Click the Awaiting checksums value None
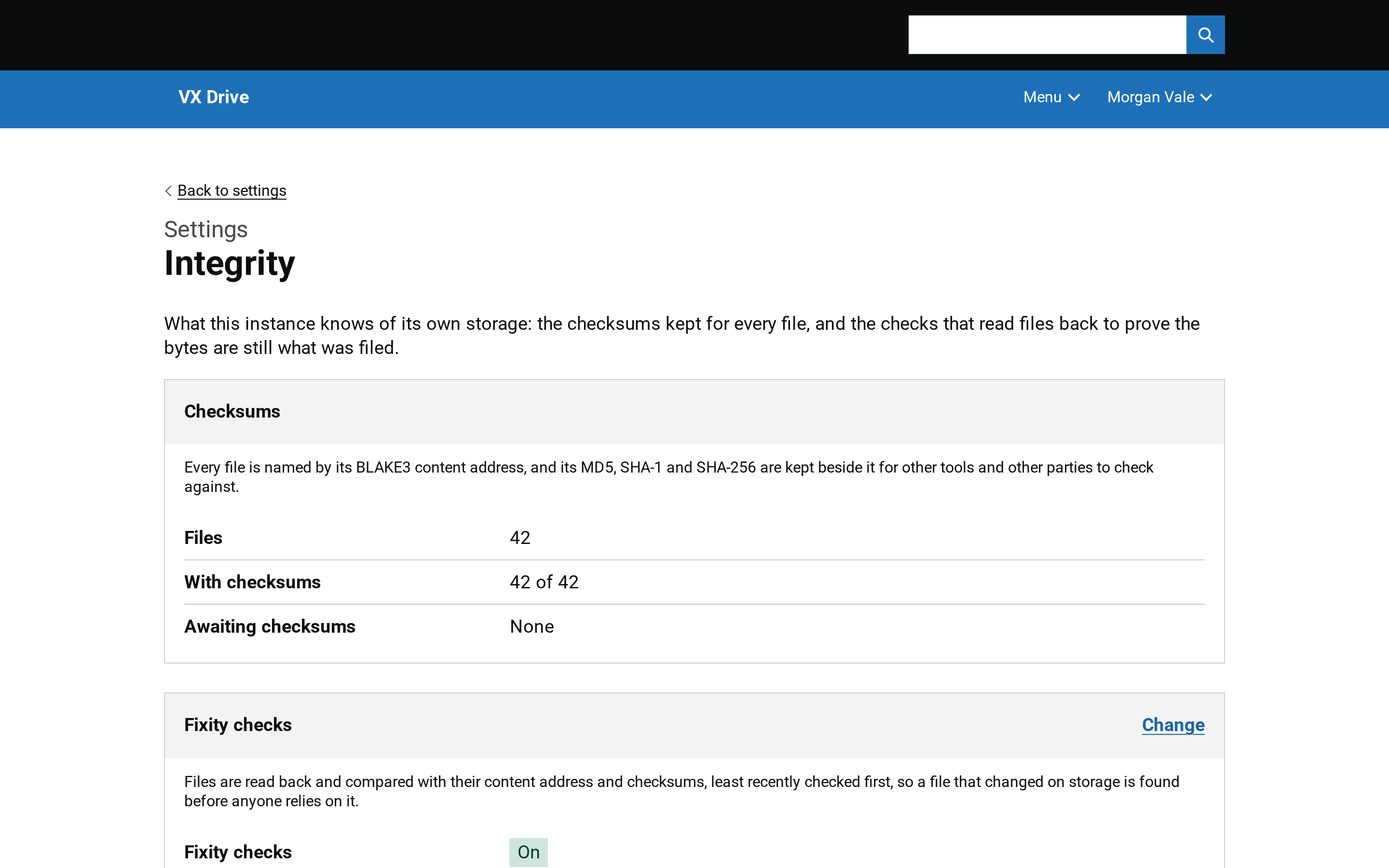Screen dimensions: 1389x868 (532, 626)
